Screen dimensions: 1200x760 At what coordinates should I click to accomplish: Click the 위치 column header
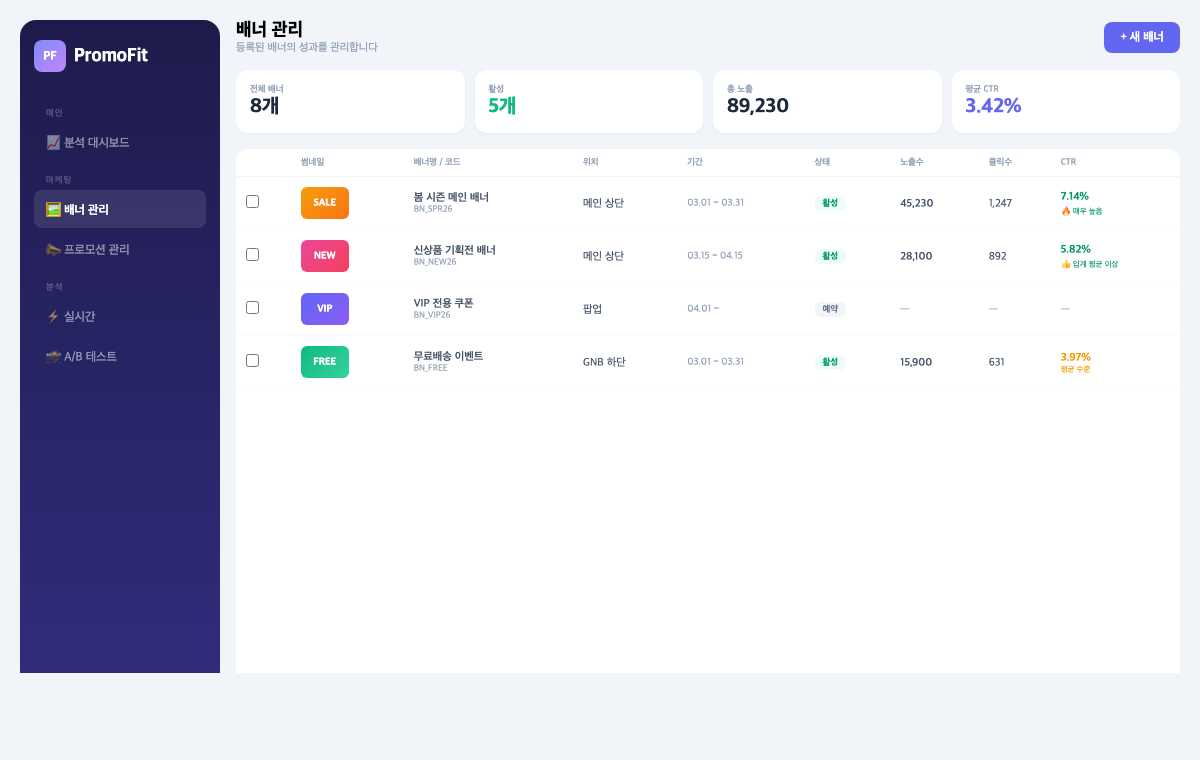pos(591,162)
